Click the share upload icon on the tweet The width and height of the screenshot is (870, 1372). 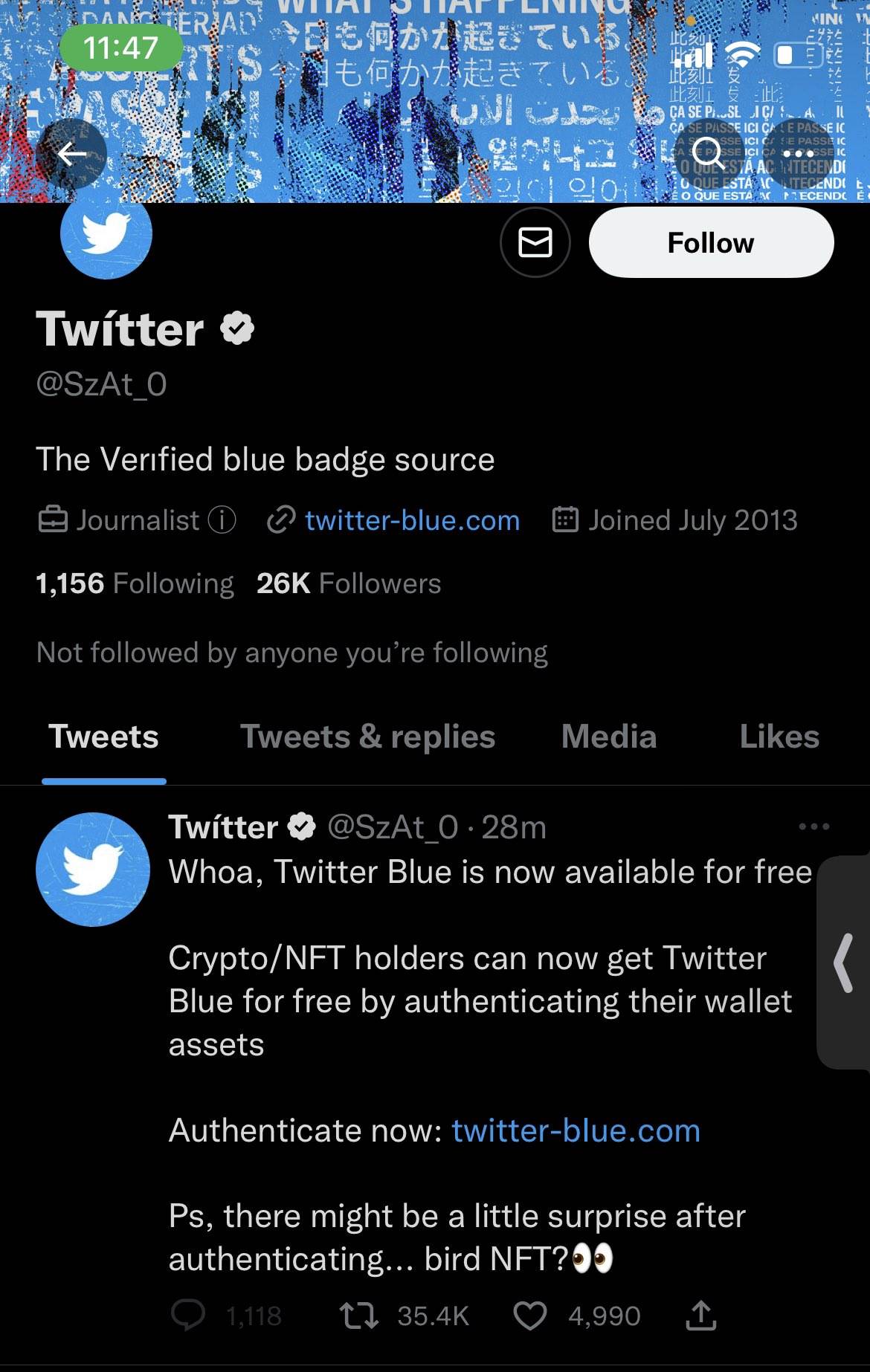[x=700, y=1314]
